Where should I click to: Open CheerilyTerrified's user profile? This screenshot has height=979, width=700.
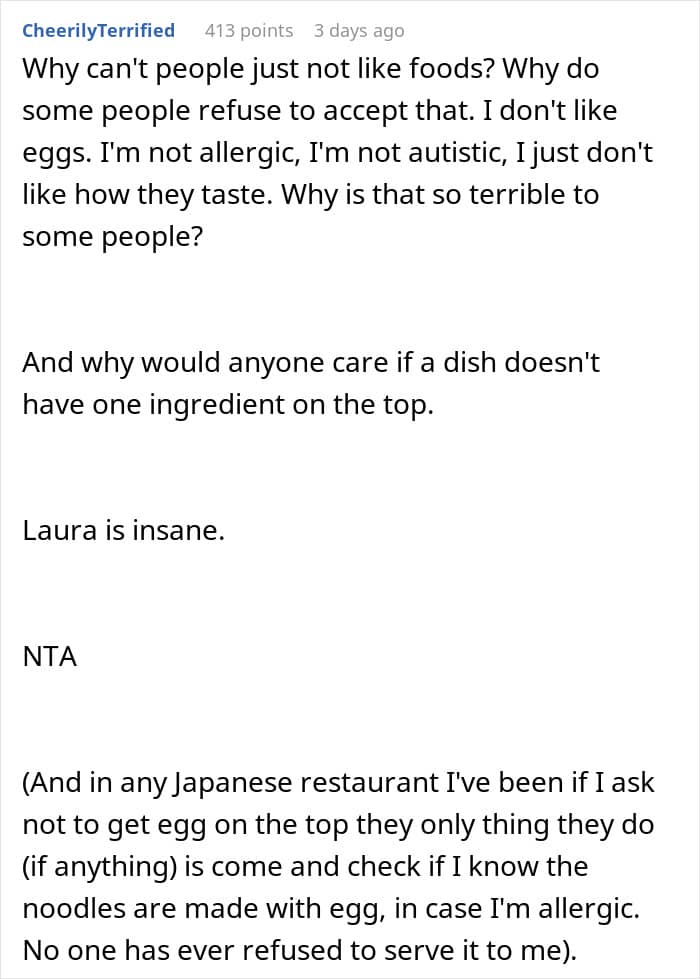pos(99,30)
